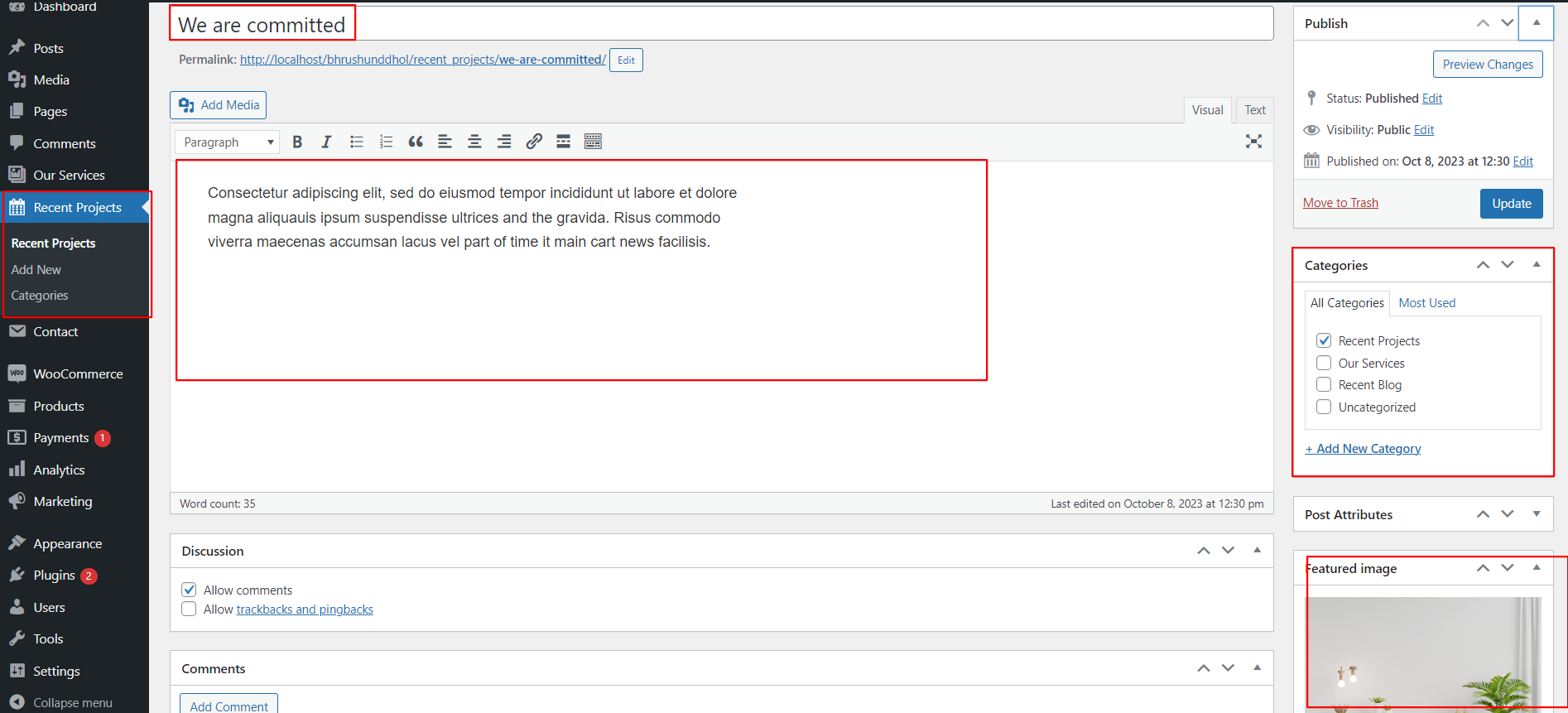Apply blockquote formatting
Viewport: 1568px width, 713px height.
[x=416, y=142]
